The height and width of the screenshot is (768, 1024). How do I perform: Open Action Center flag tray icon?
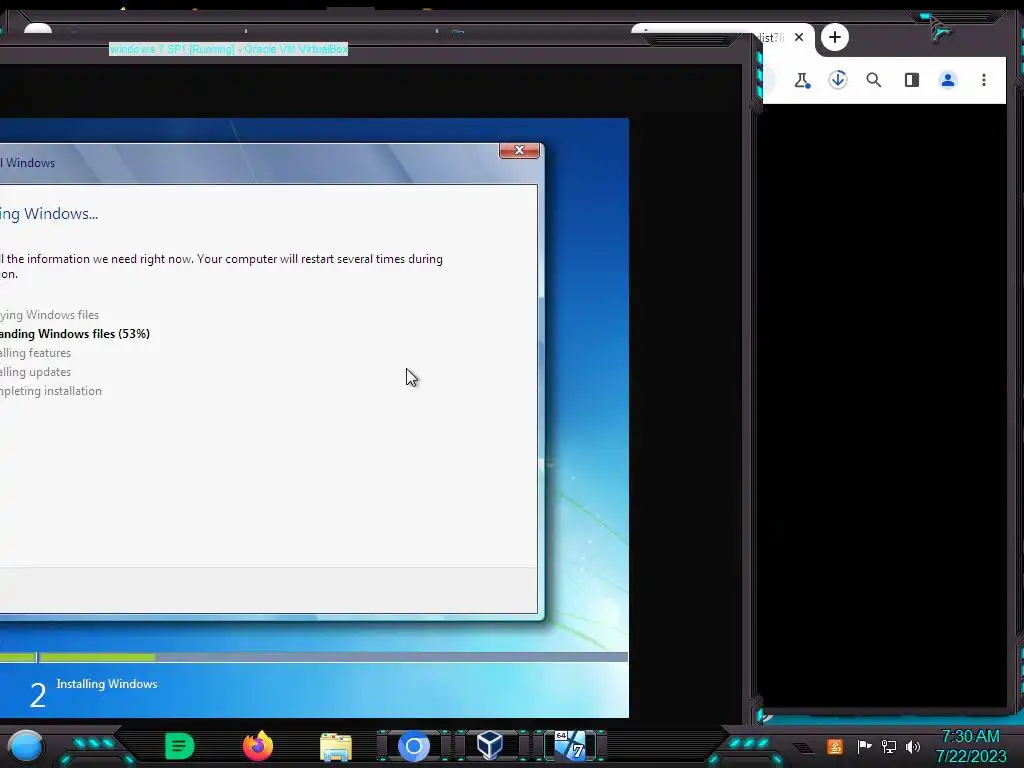tap(864, 746)
